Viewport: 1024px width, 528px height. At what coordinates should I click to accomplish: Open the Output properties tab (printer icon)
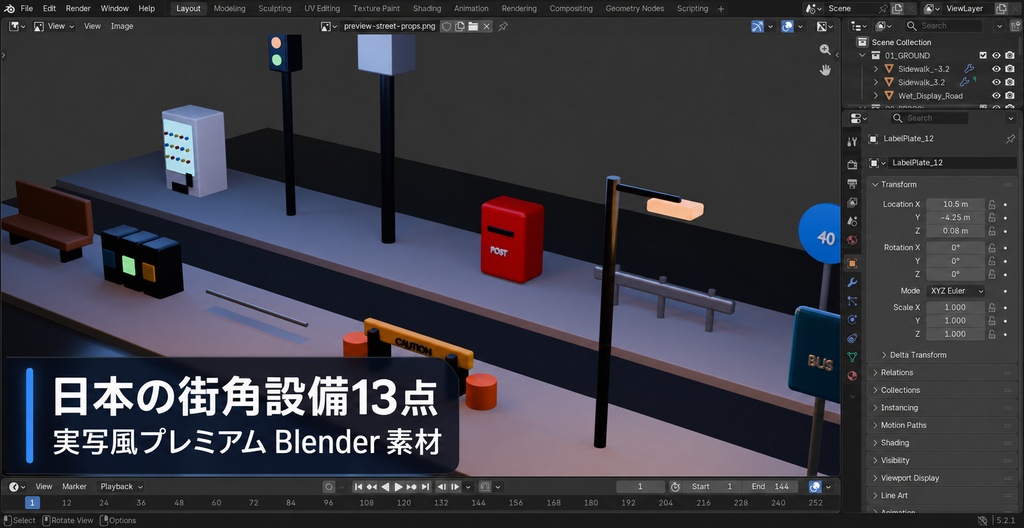pyautogui.click(x=852, y=184)
